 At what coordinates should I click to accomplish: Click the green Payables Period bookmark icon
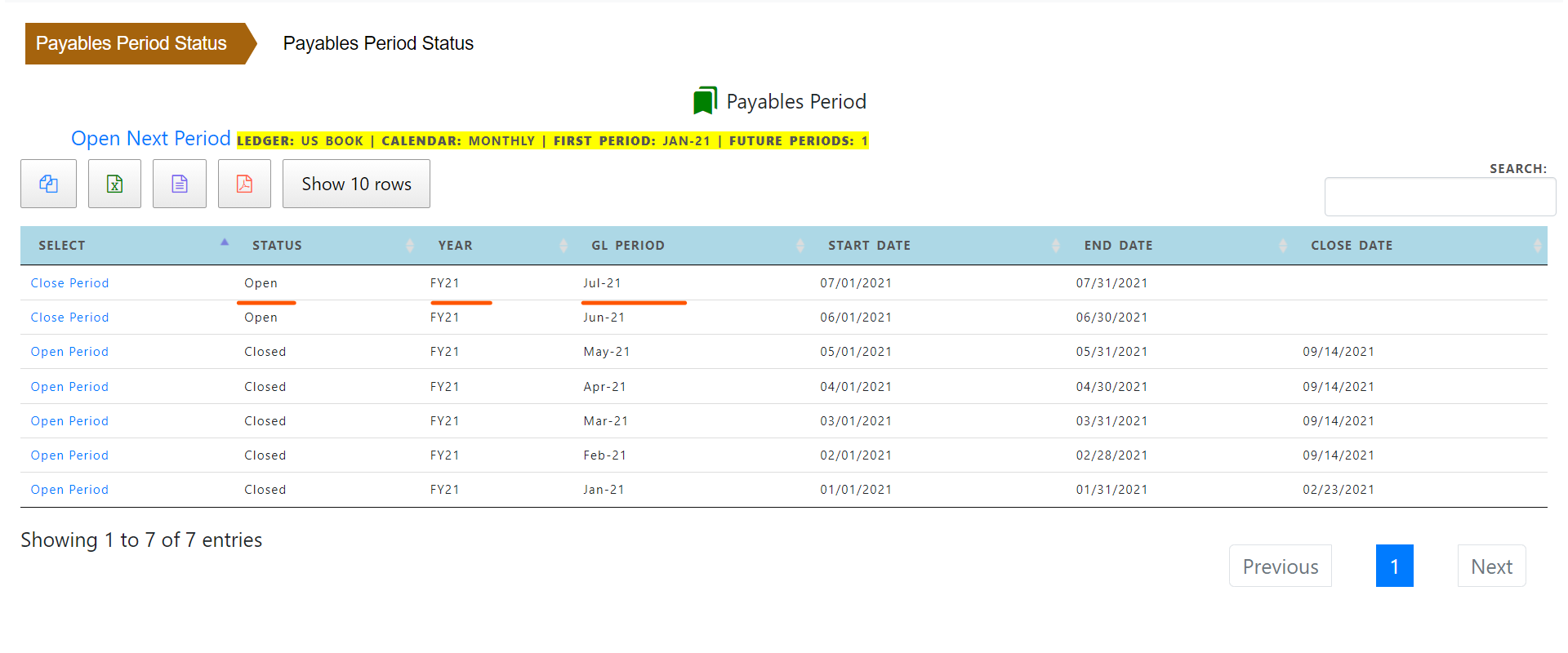[705, 100]
